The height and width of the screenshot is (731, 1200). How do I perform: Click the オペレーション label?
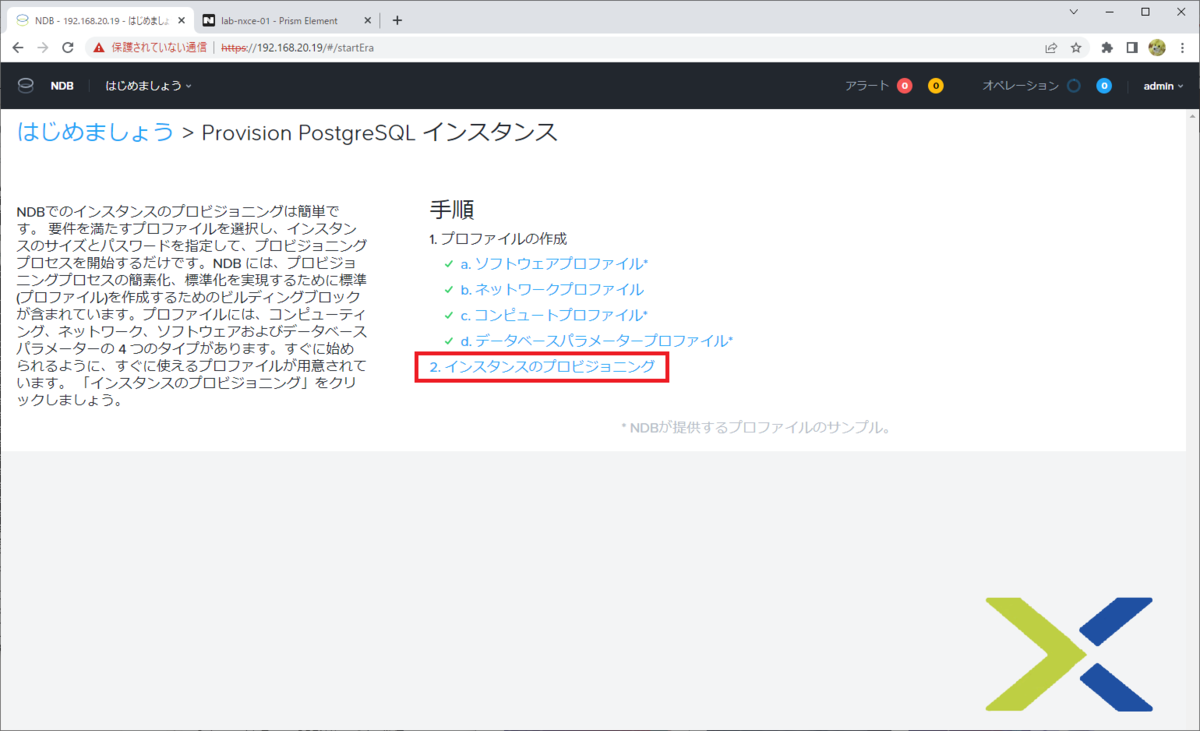[1020, 86]
